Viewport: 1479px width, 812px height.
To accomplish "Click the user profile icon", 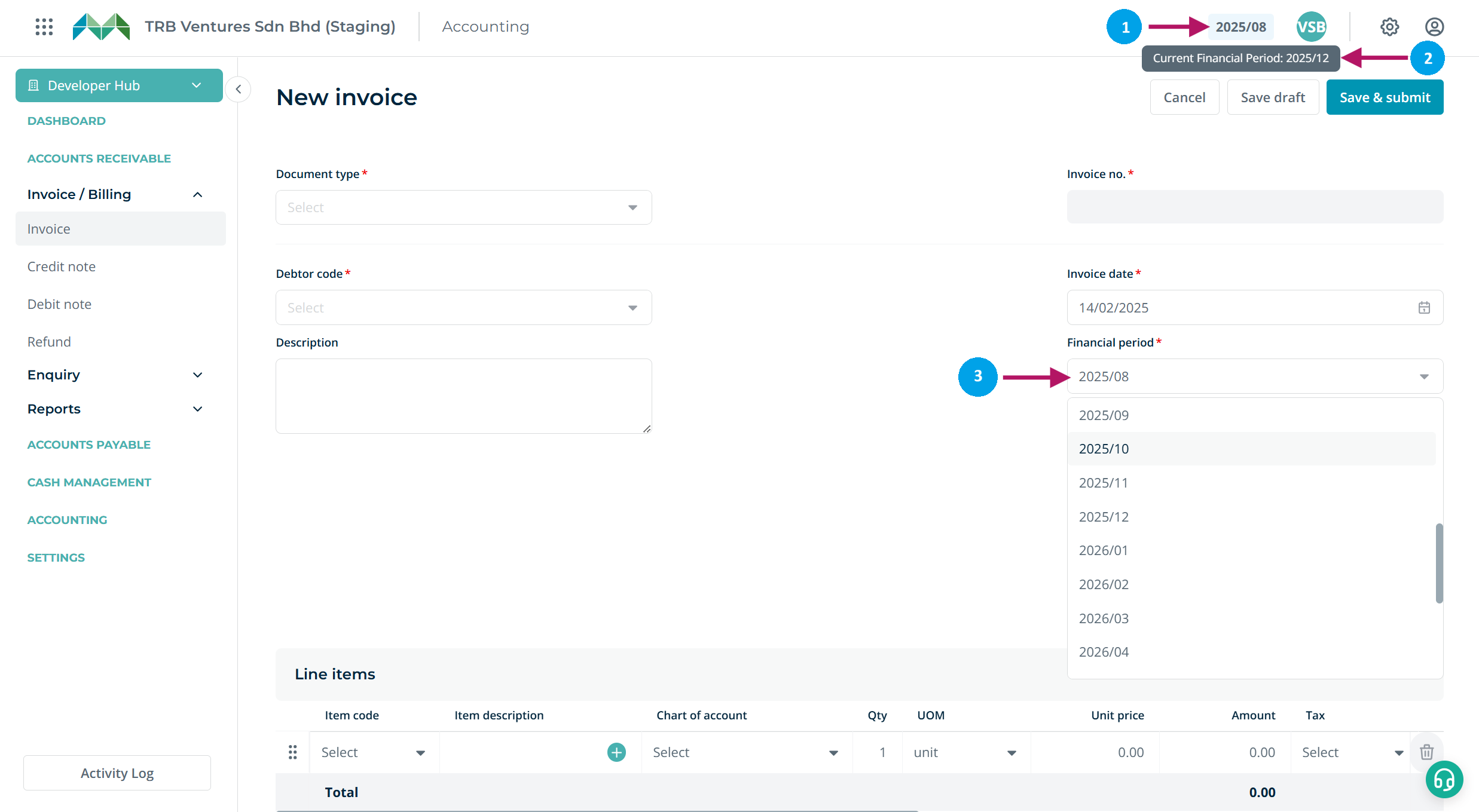I will (x=1434, y=27).
